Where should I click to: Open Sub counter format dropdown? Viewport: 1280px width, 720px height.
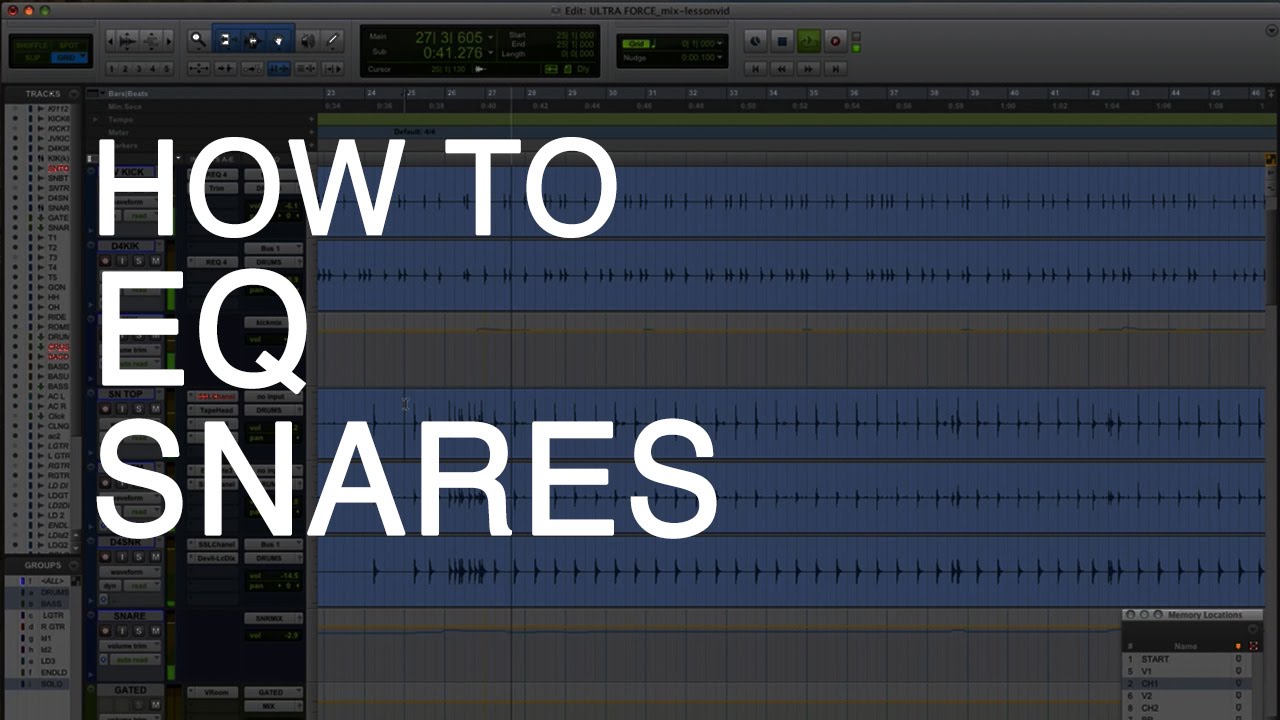pyautogui.click(x=490, y=53)
